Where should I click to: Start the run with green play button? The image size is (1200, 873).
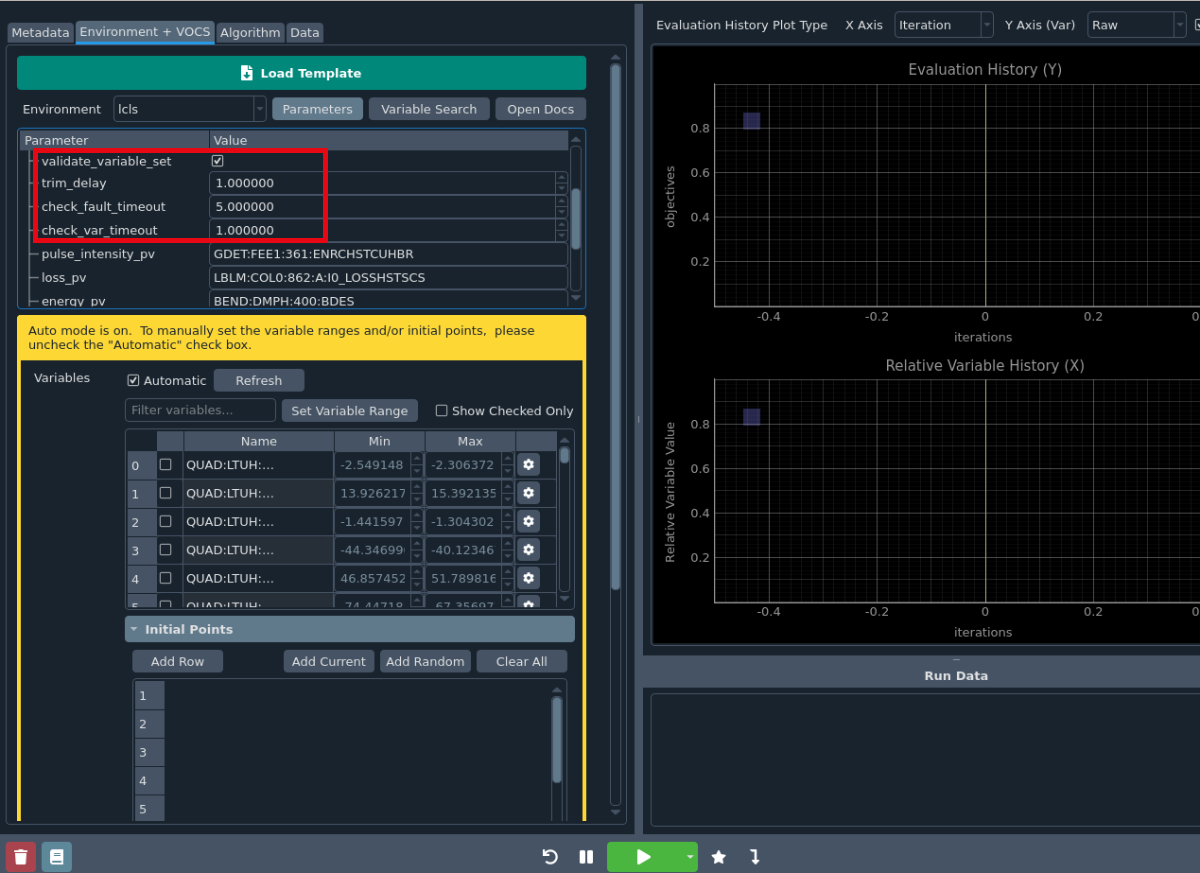coord(643,857)
